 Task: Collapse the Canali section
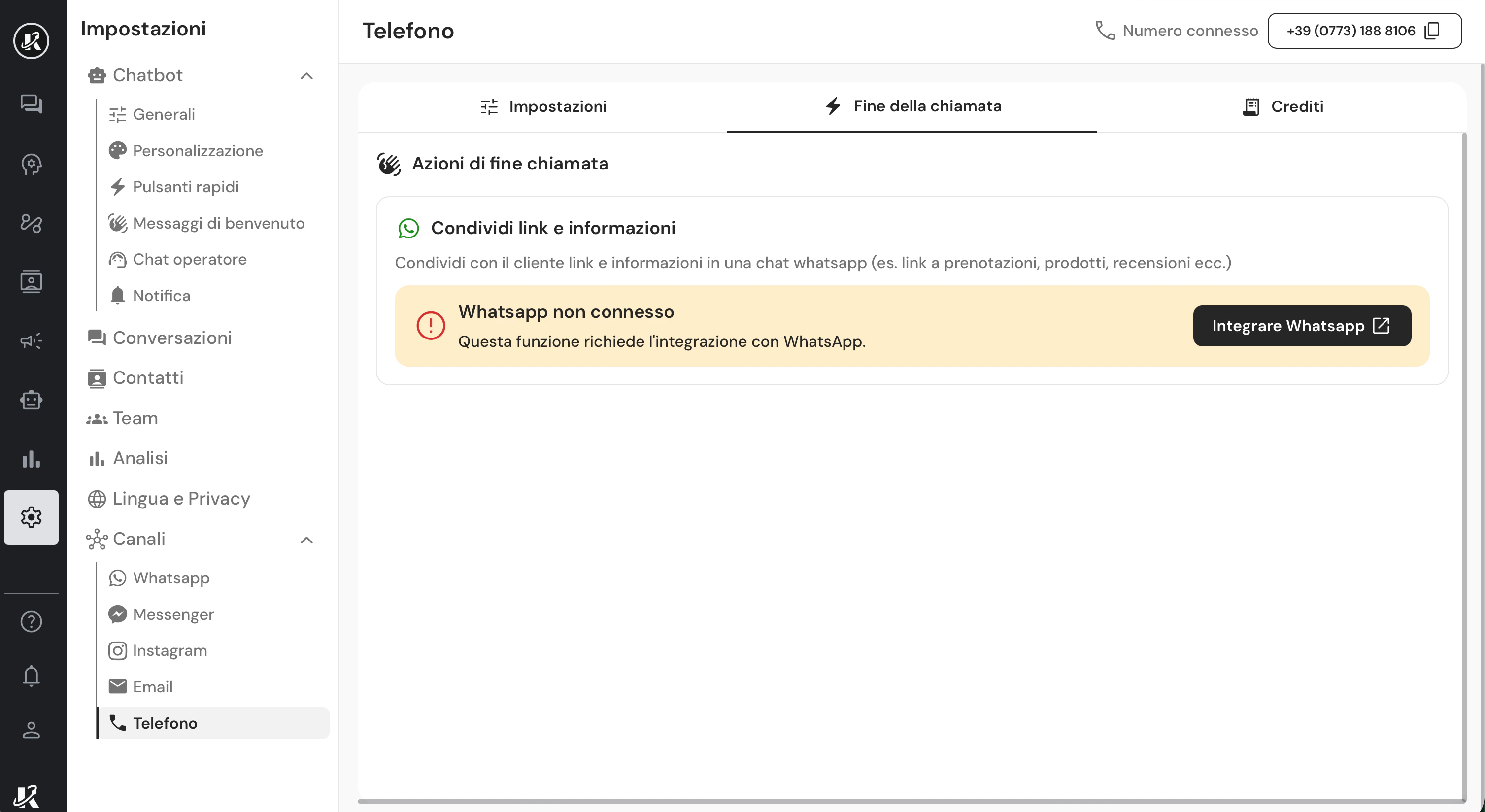pos(306,540)
